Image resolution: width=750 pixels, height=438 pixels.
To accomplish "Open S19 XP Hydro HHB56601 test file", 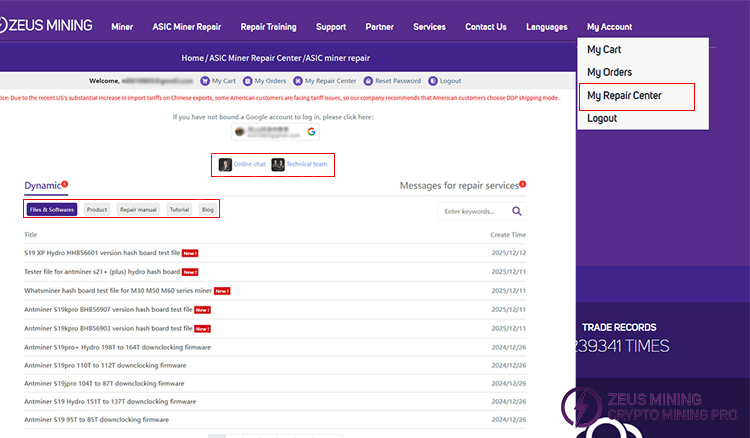I will [102, 252].
